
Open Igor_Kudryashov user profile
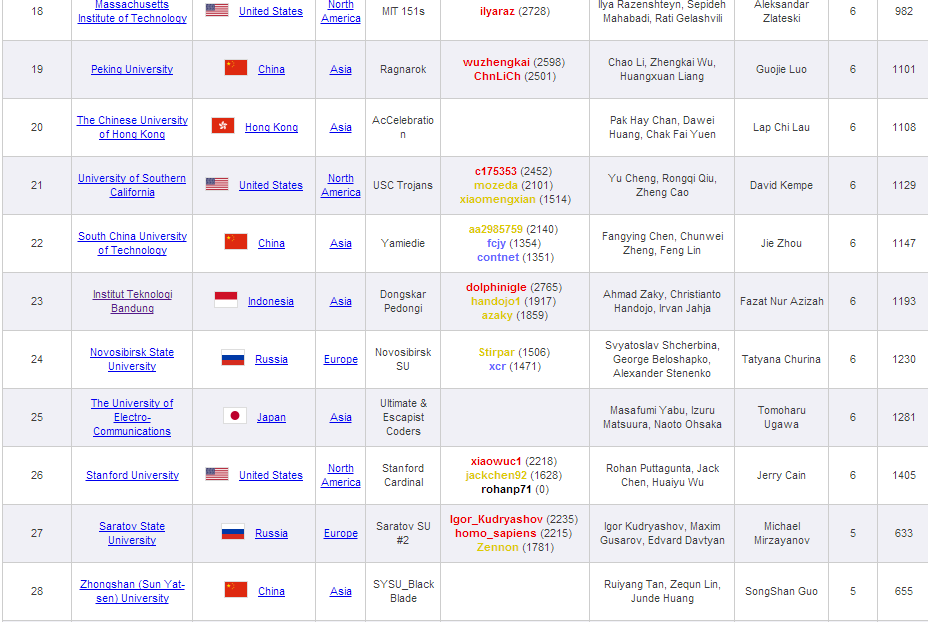point(496,519)
